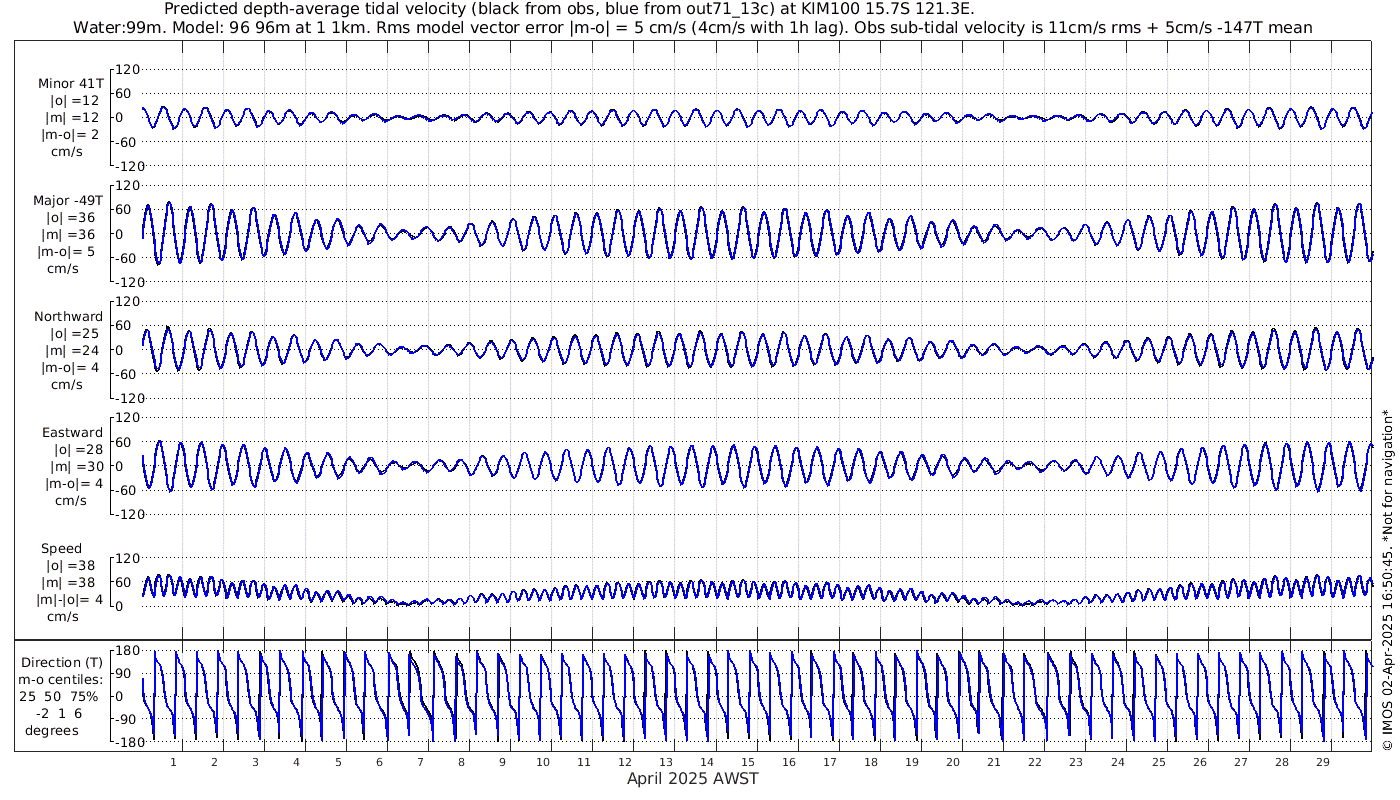Select the 'Major -49T' panel label
This screenshot has height=800, width=1400.
69,200
